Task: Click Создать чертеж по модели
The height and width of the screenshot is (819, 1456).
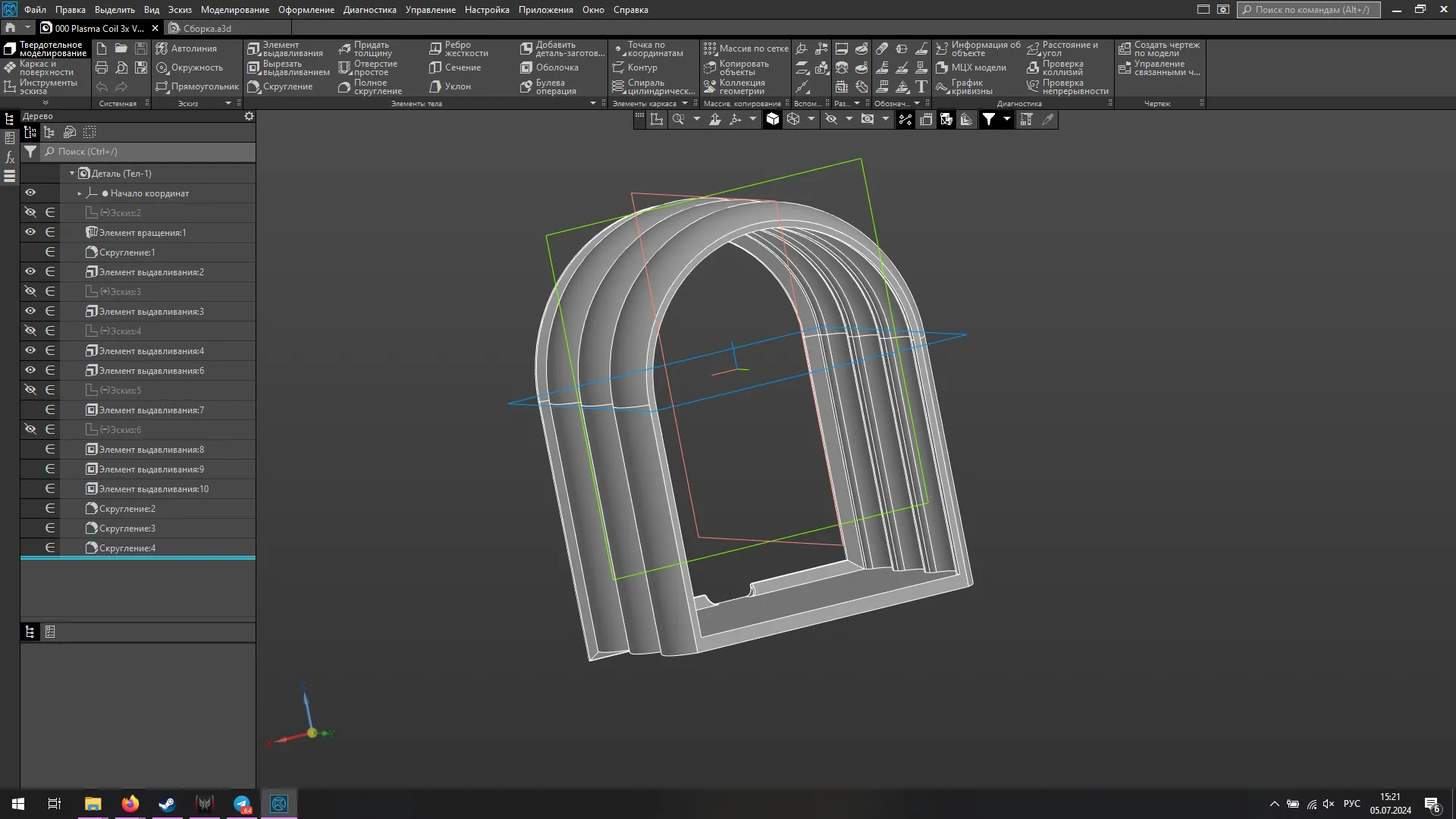Action: tap(1159, 49)
